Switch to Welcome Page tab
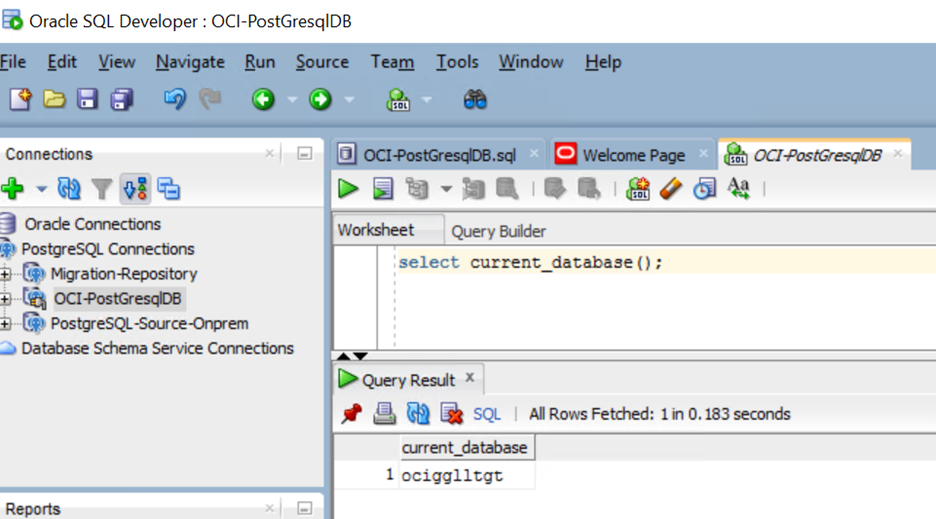Screen dimensions: 936x519 coord(633,155)
